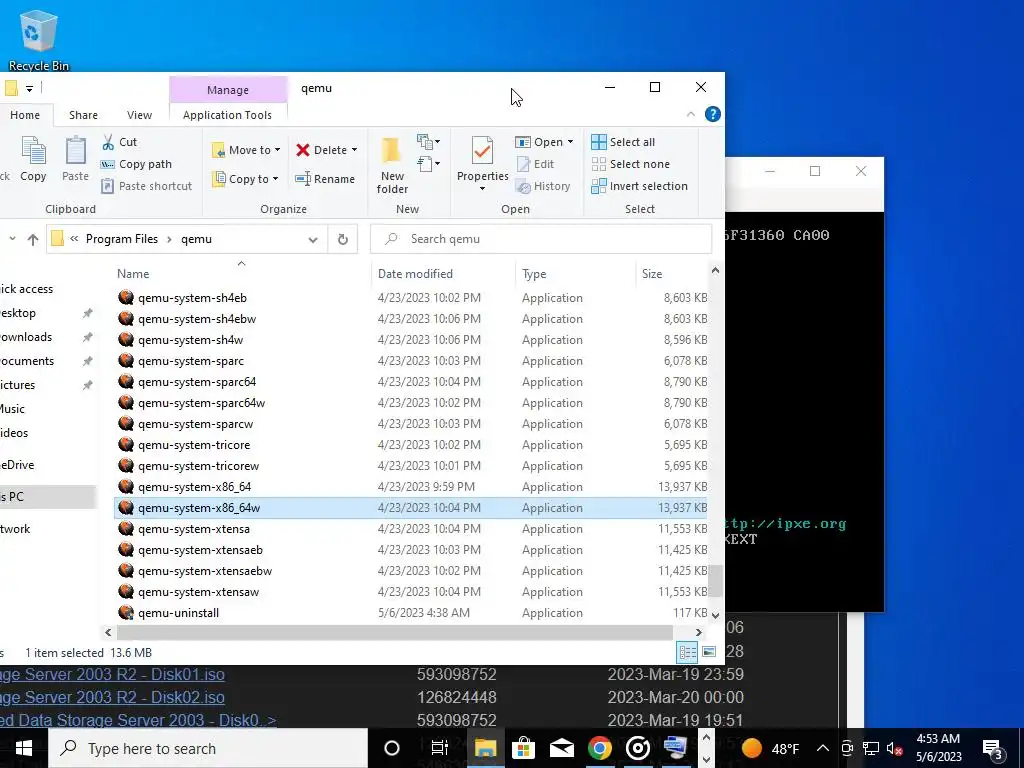The height and width of the screenshot is (768, 1024).
Task: Switch to details view layout icon
Action: pyautogui.click(x=687, y=652)
